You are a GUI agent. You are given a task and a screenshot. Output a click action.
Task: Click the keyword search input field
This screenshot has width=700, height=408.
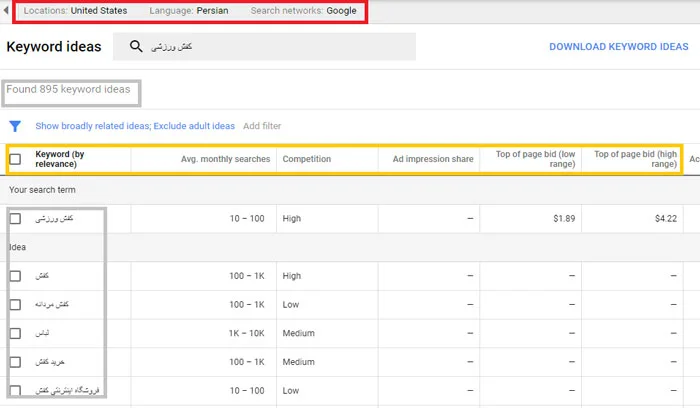pyautogui.click(x=264, y=46)
